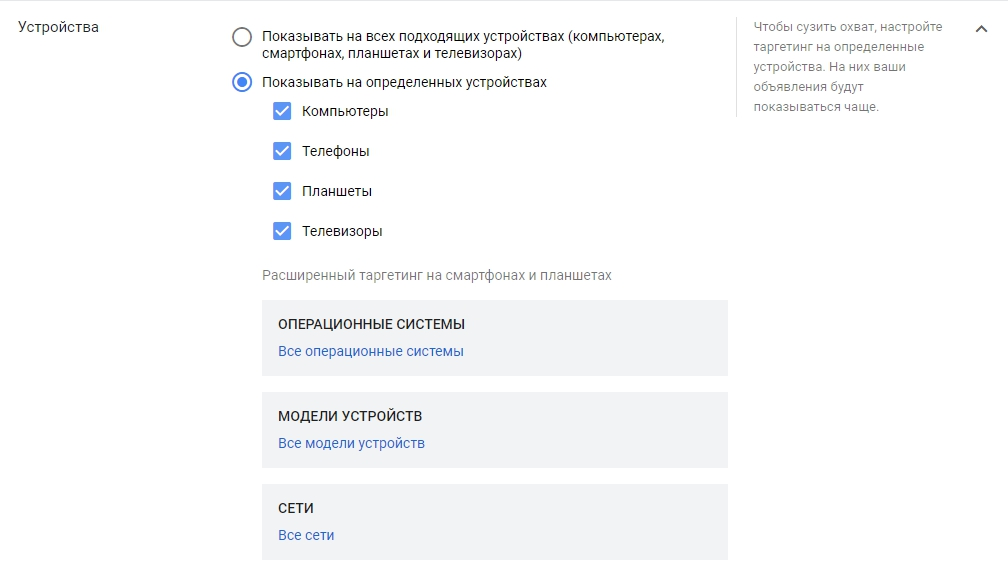Viewport: 1008px width, 573px height.
Task: Disable the Телевизоры checkbox
Action: click(282, 231)
